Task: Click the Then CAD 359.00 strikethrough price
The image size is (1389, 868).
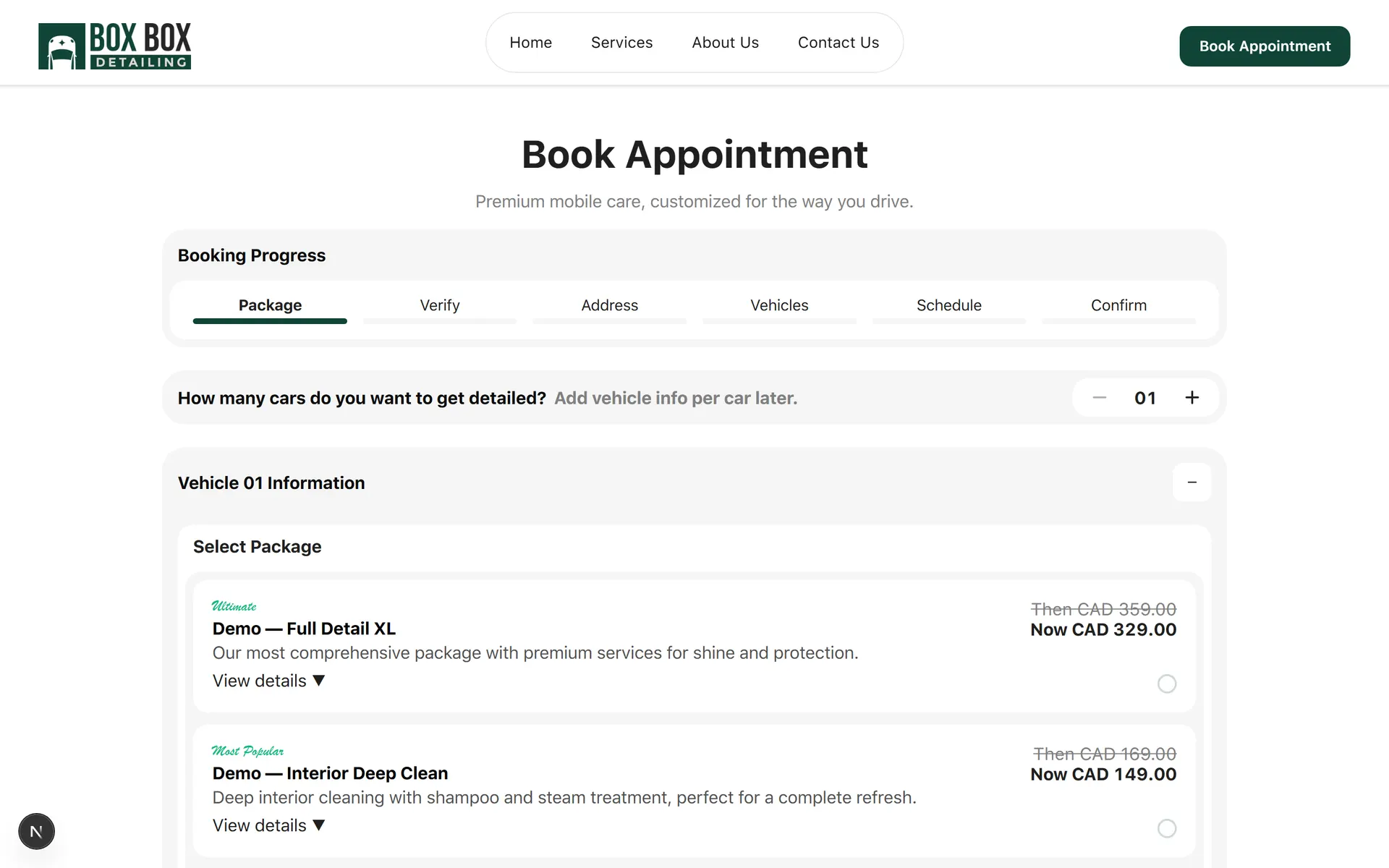Action: [1103, 609]
